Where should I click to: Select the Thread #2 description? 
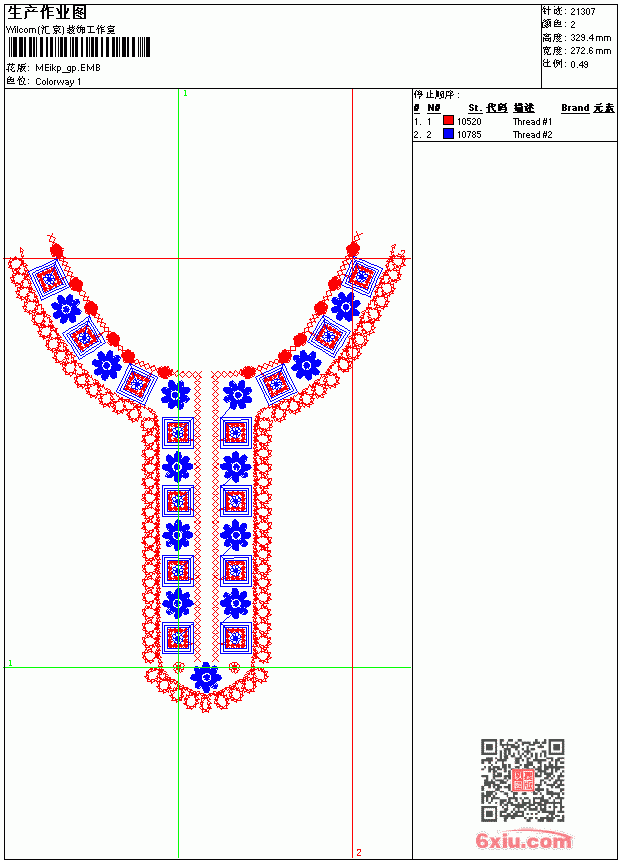(x=532, y=135)
